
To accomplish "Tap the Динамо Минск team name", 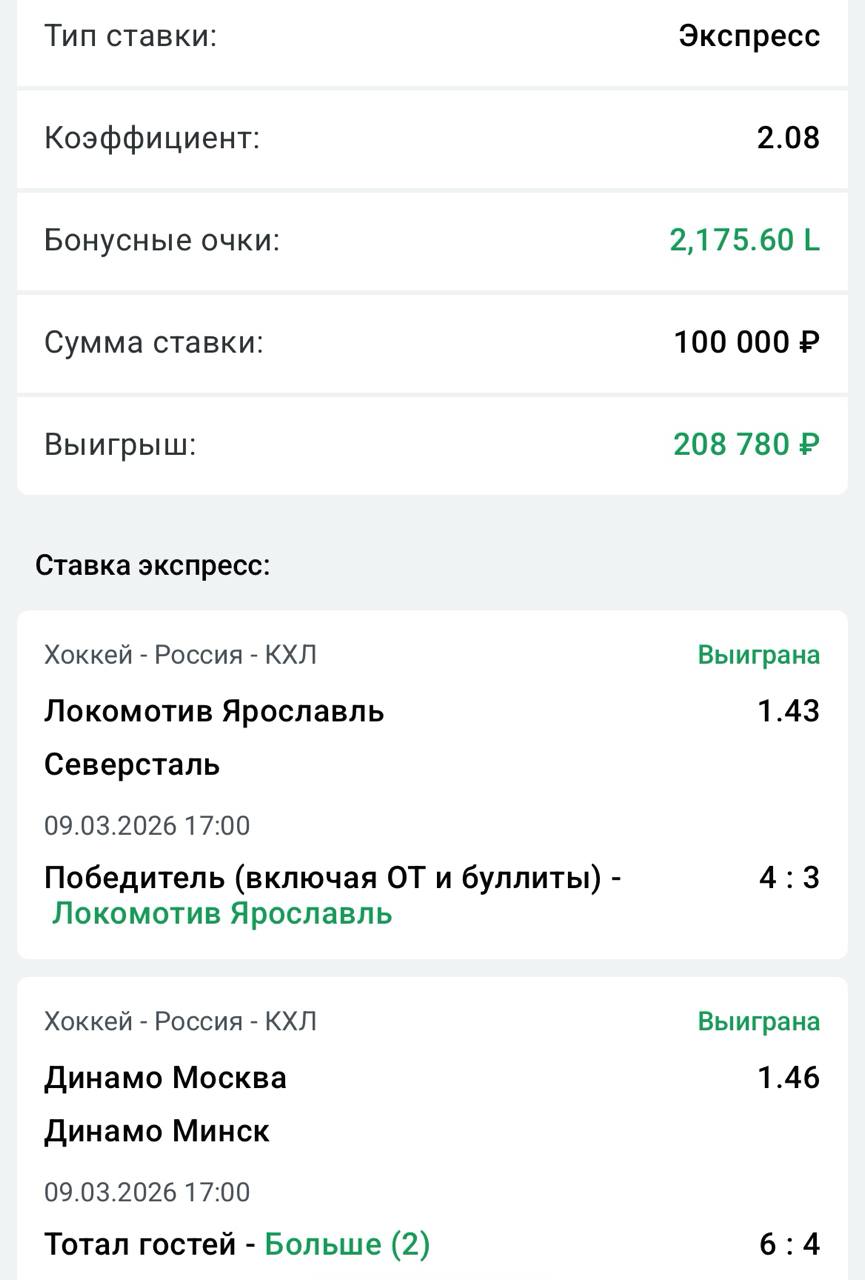I will (157, 1131).
